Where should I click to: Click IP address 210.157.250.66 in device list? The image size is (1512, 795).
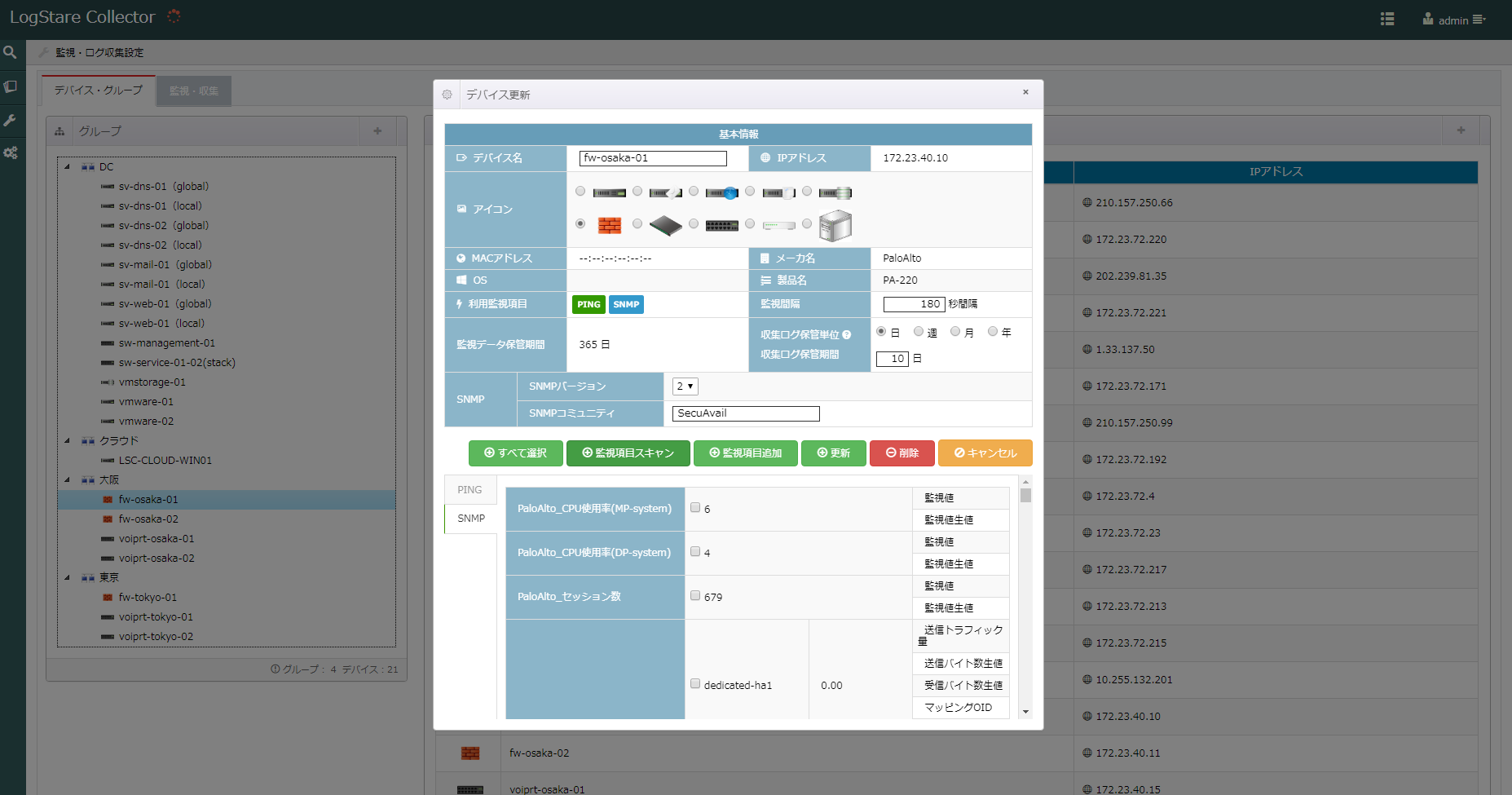pyautogui.click(x=1134, y=203)
